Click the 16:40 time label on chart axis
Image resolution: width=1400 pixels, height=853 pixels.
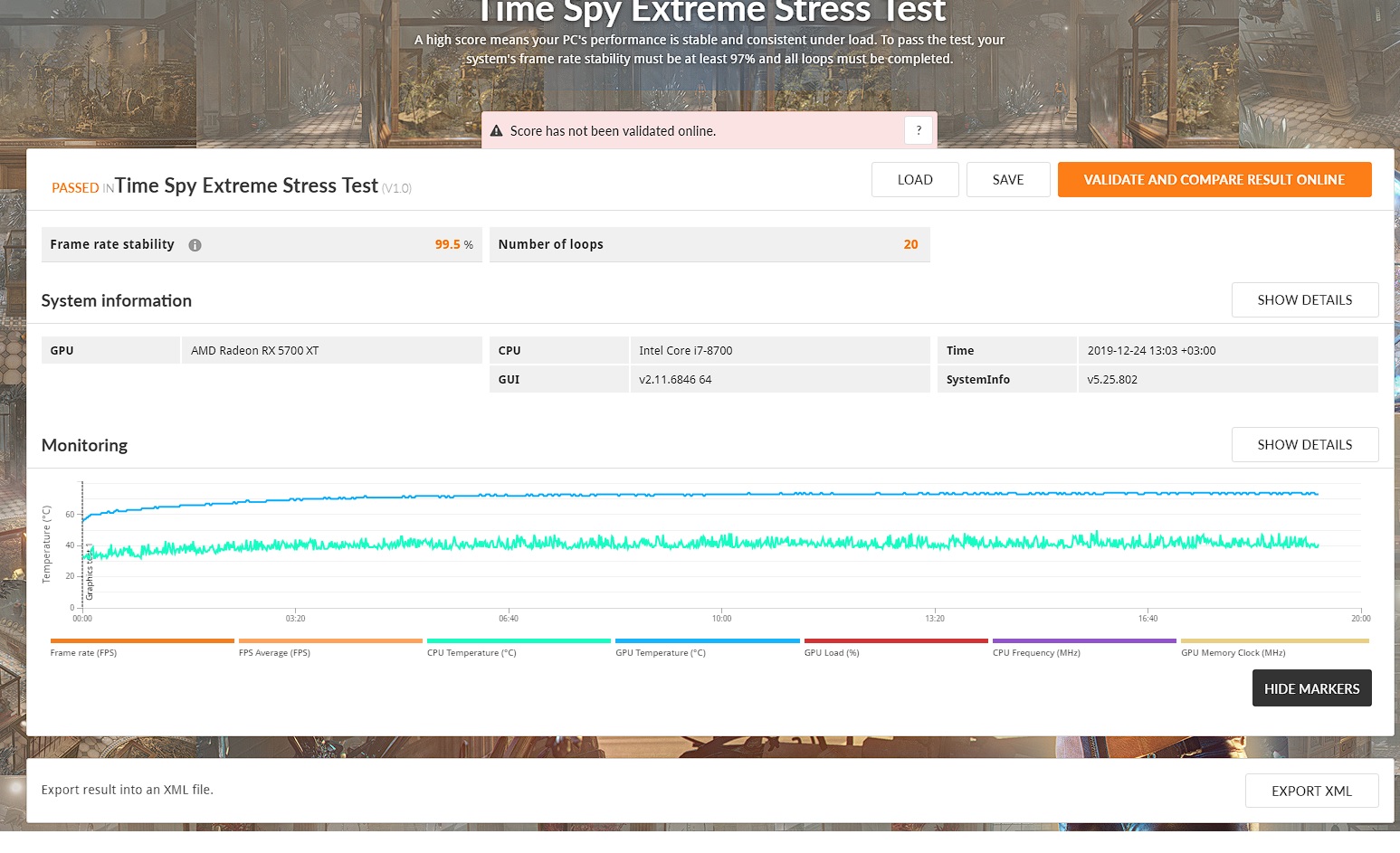click(x=1148, y=619)
